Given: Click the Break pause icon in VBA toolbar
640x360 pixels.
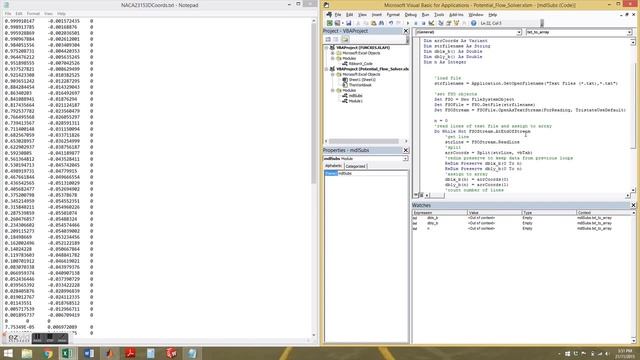Looking at the screenshot, I should [416, 23].
